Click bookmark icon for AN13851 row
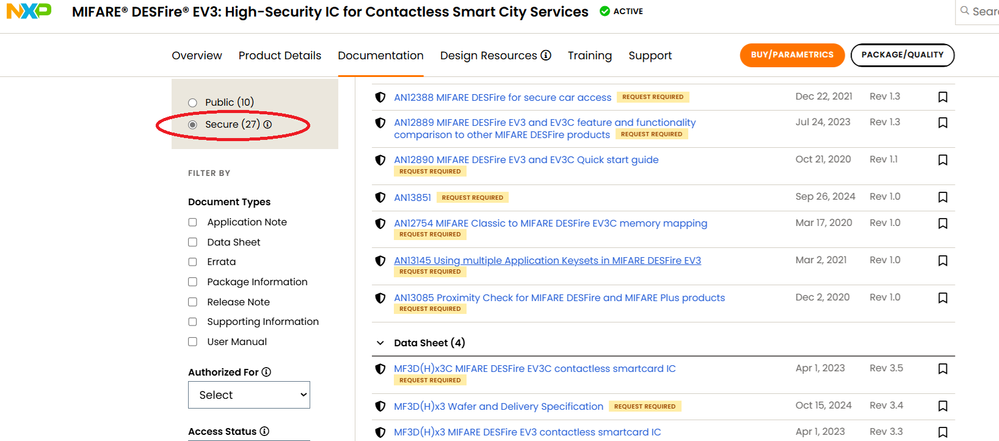 tap(942, 197)
